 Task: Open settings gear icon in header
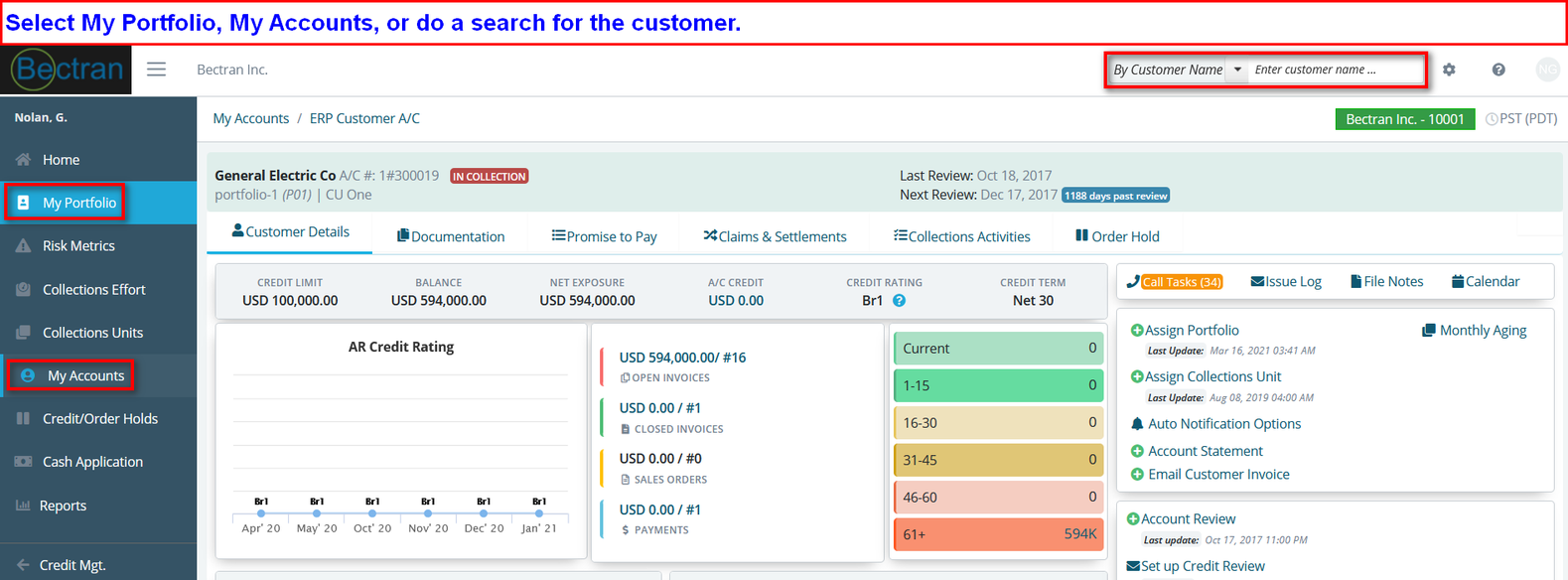[x=1449, y=70]
